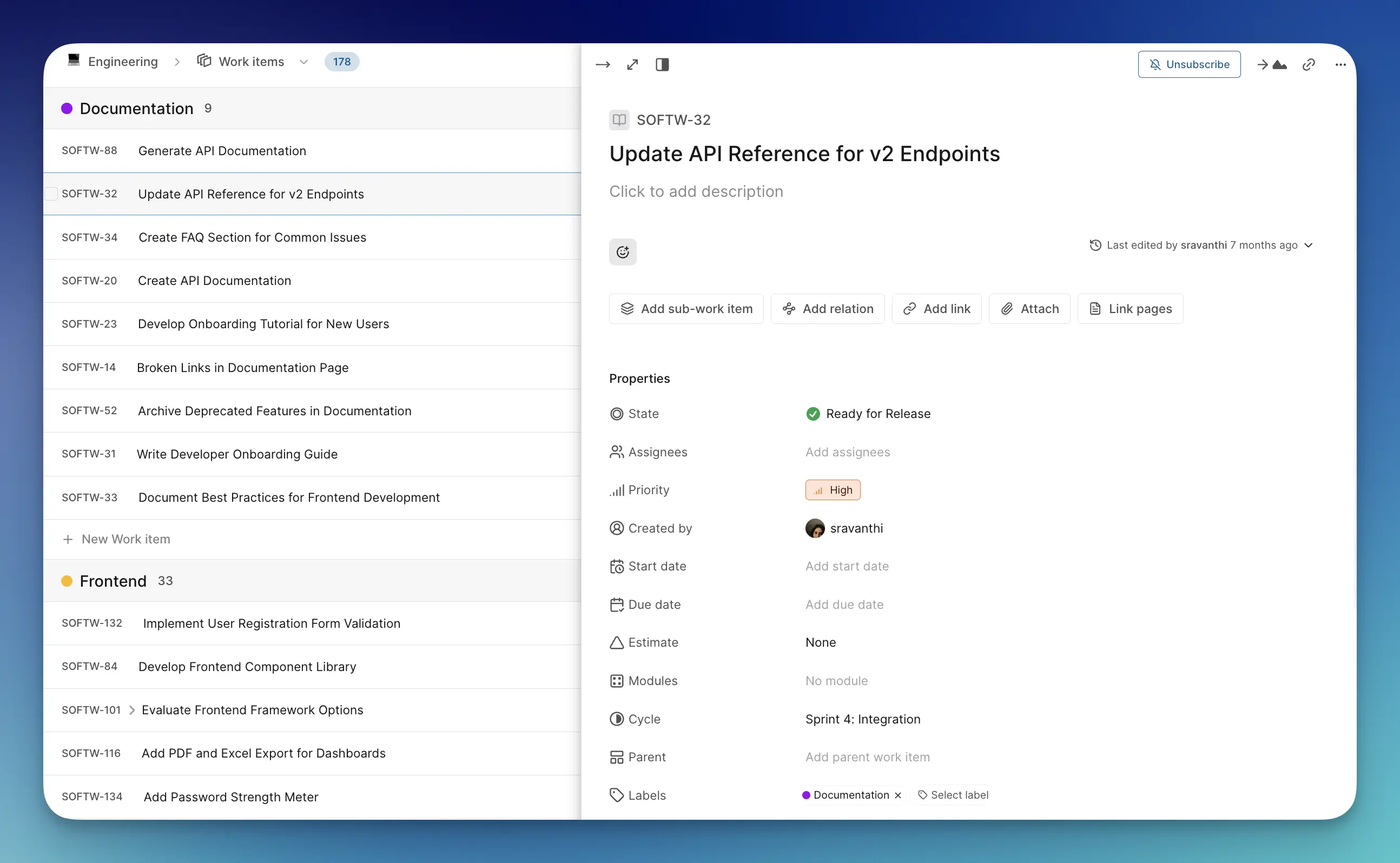Screen dimensions: 1400x863
Task: Click the Link pages button
Action: [x=1130, y=309]
